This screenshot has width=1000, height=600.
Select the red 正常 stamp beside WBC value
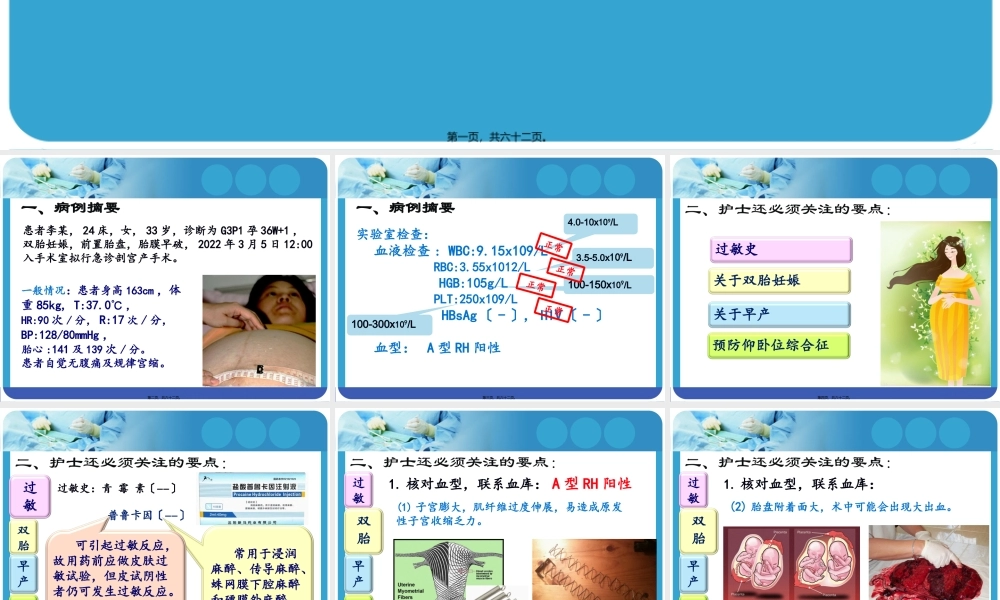pos(551,243)
